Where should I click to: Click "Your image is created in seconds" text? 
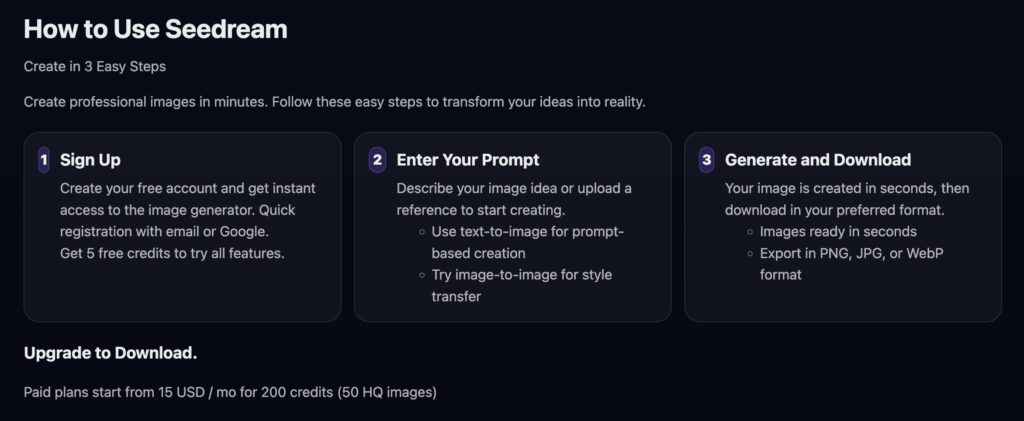(846, 188)
